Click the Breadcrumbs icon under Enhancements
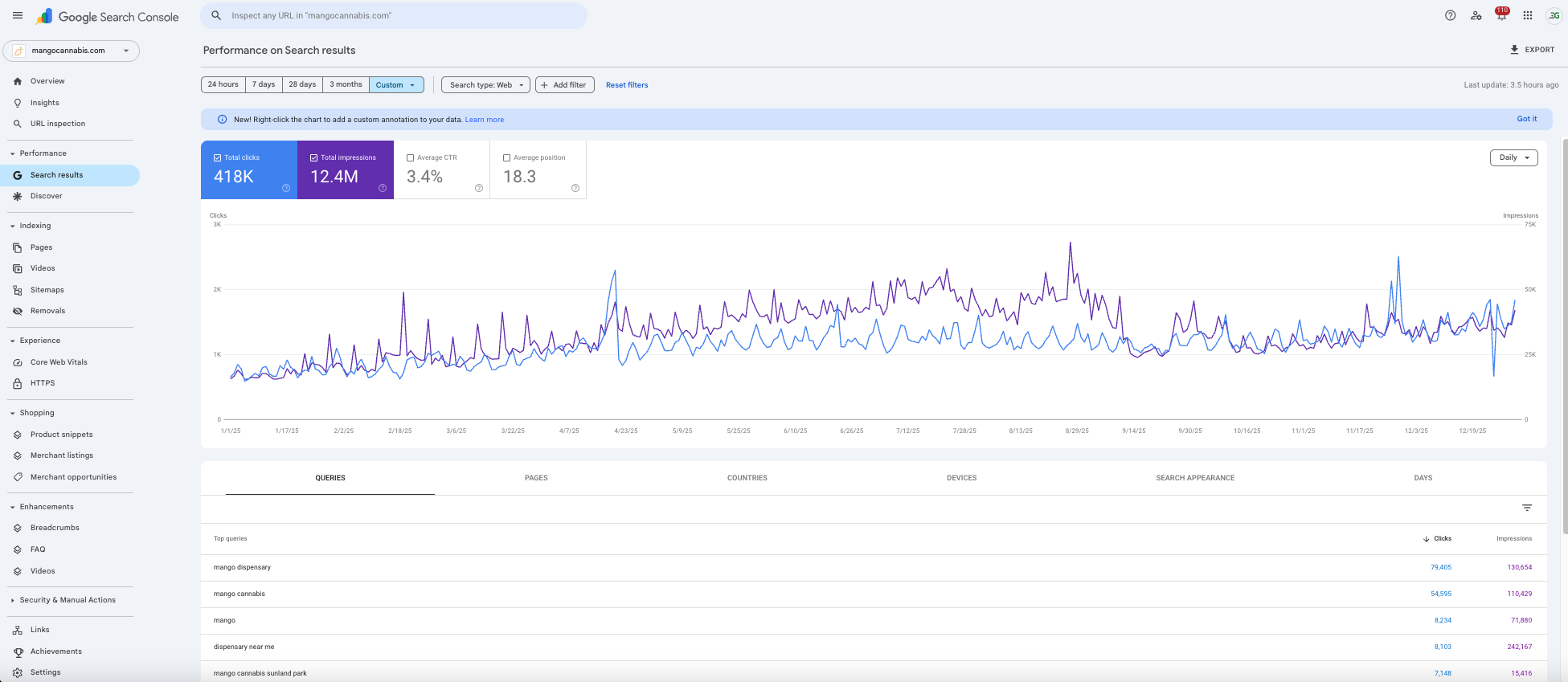 tap(18, 528)
